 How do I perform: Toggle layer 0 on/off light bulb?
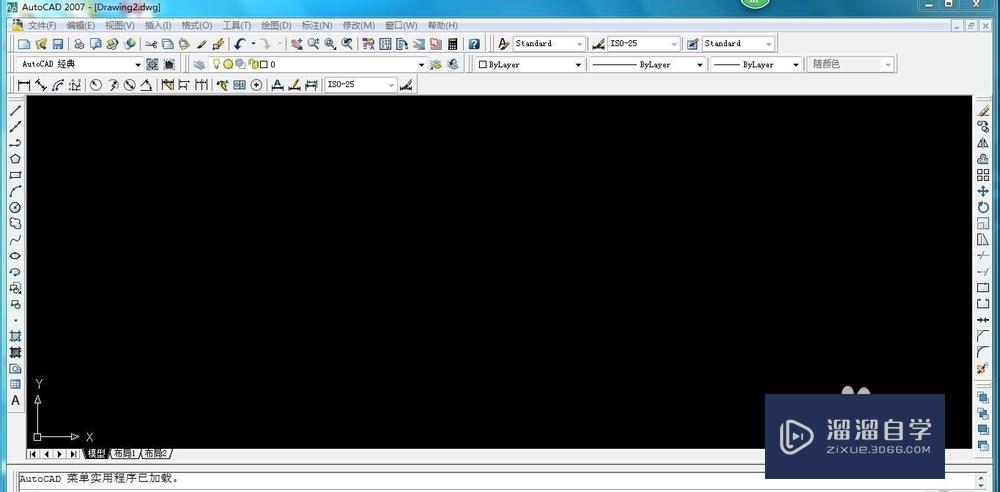point(216,64)
